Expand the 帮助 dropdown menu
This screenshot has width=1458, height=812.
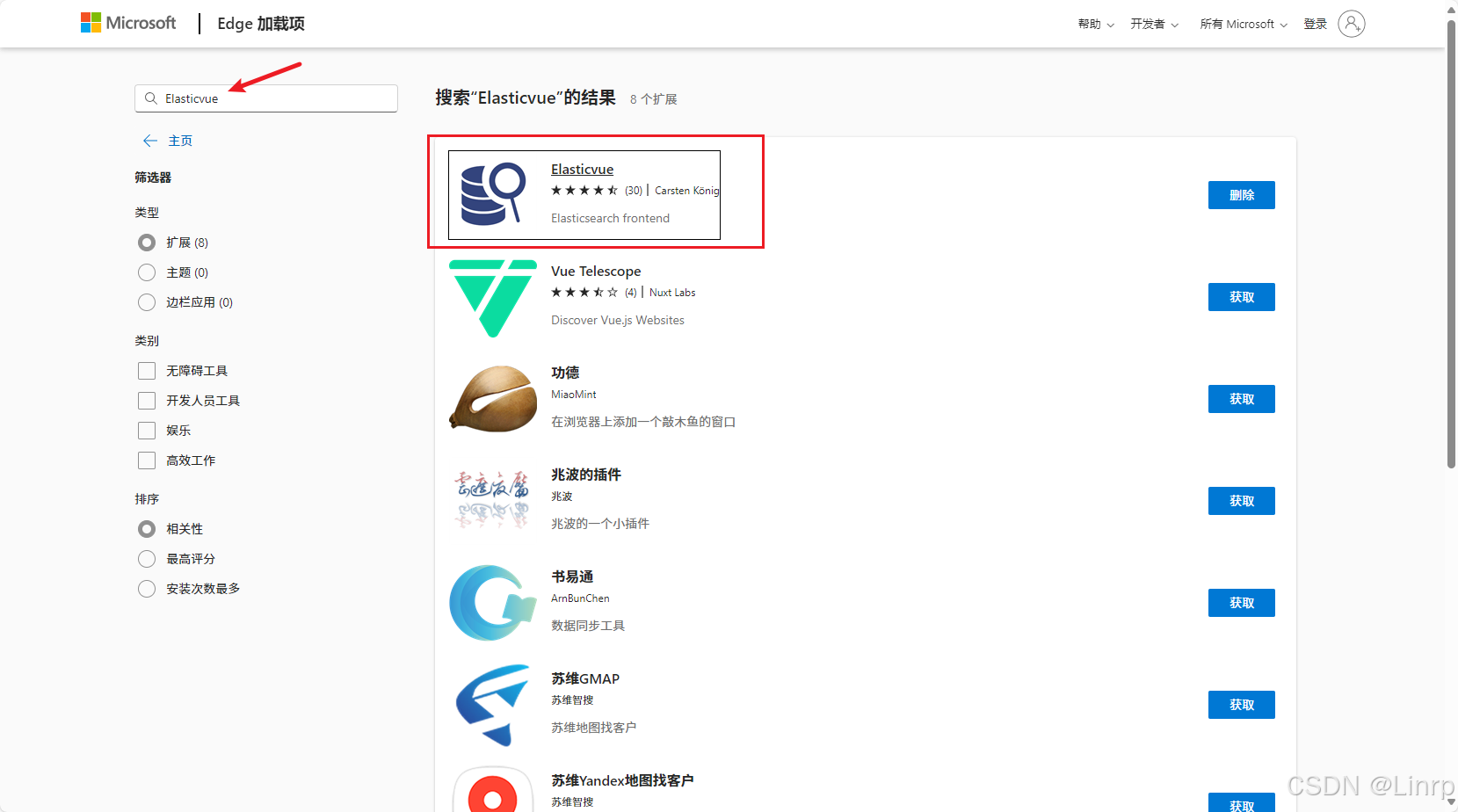pos(1096,25)
